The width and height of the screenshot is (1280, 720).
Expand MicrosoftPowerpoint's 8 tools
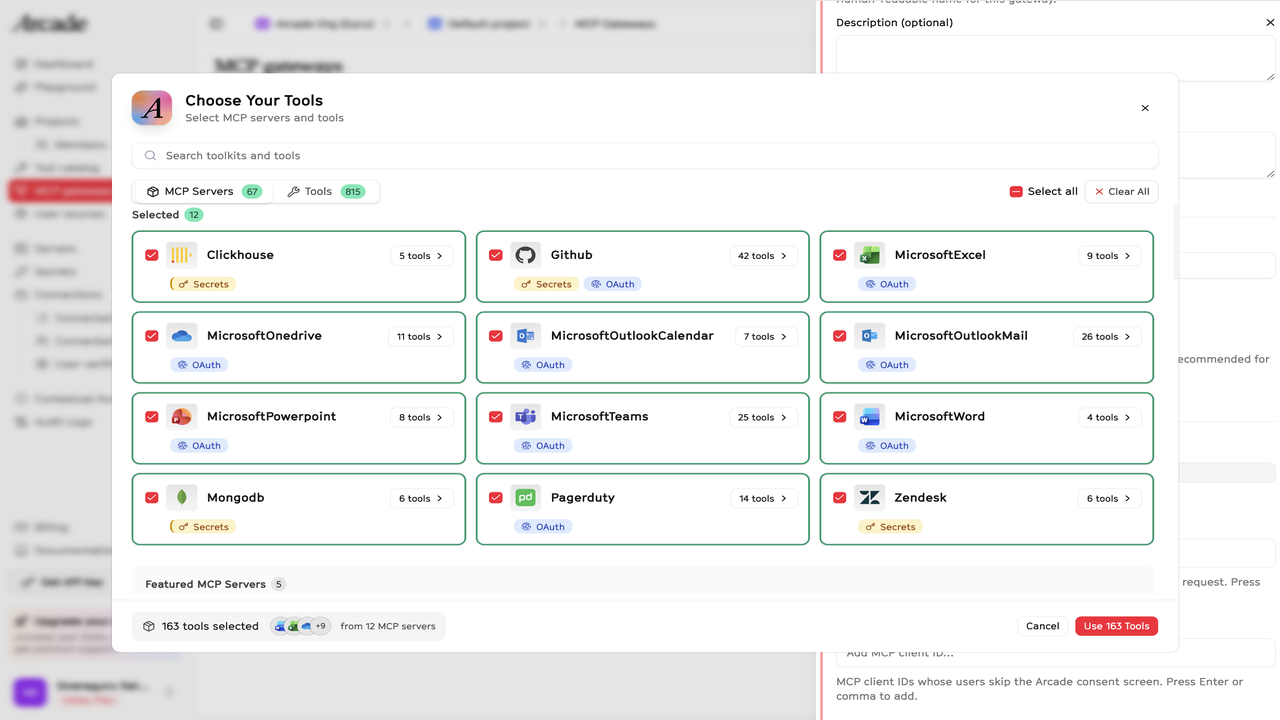tap(421, 418)
